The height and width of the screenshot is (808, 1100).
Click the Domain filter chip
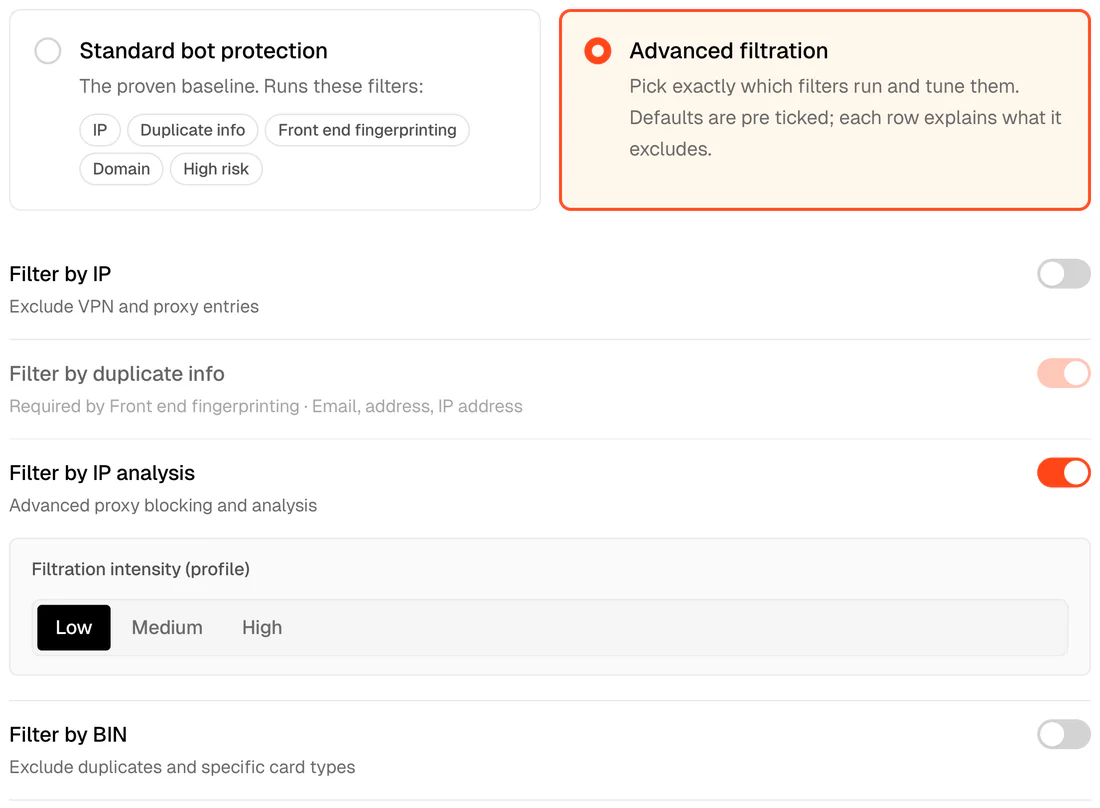121,169
